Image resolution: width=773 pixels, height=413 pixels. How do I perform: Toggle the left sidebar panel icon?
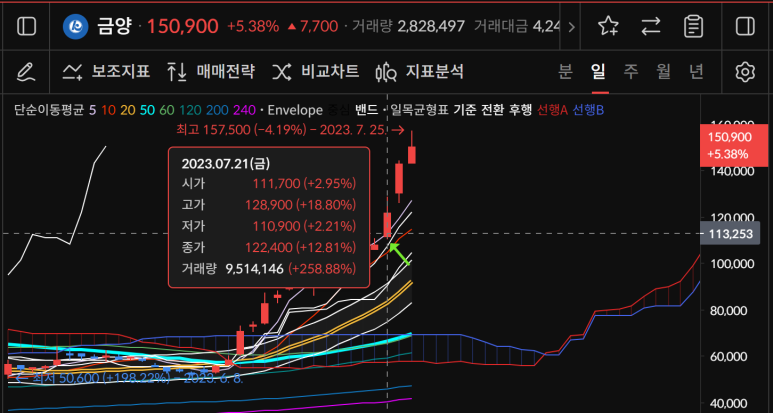[26, 26]
